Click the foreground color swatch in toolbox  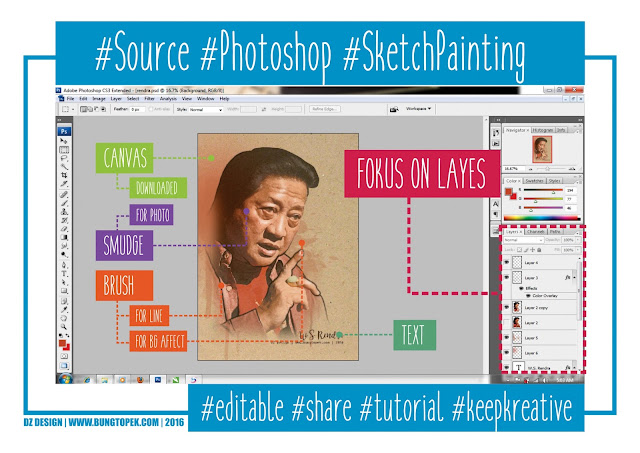[x=62, y=342]
